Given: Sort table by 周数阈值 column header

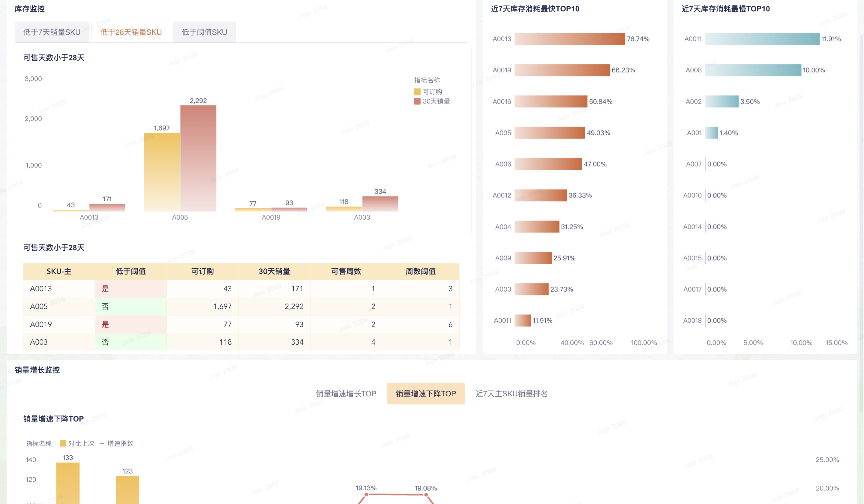Looking at the screenshot, I should pos(420,271).
